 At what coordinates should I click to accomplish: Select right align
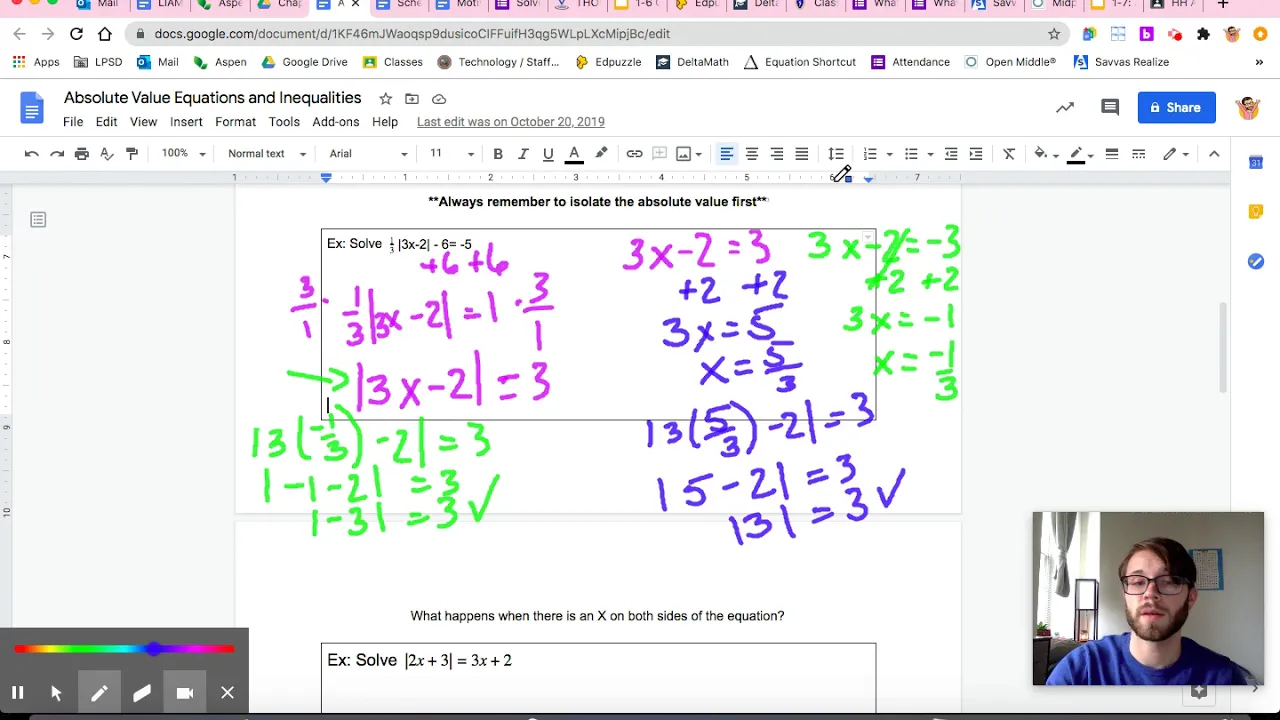[777, 154]
